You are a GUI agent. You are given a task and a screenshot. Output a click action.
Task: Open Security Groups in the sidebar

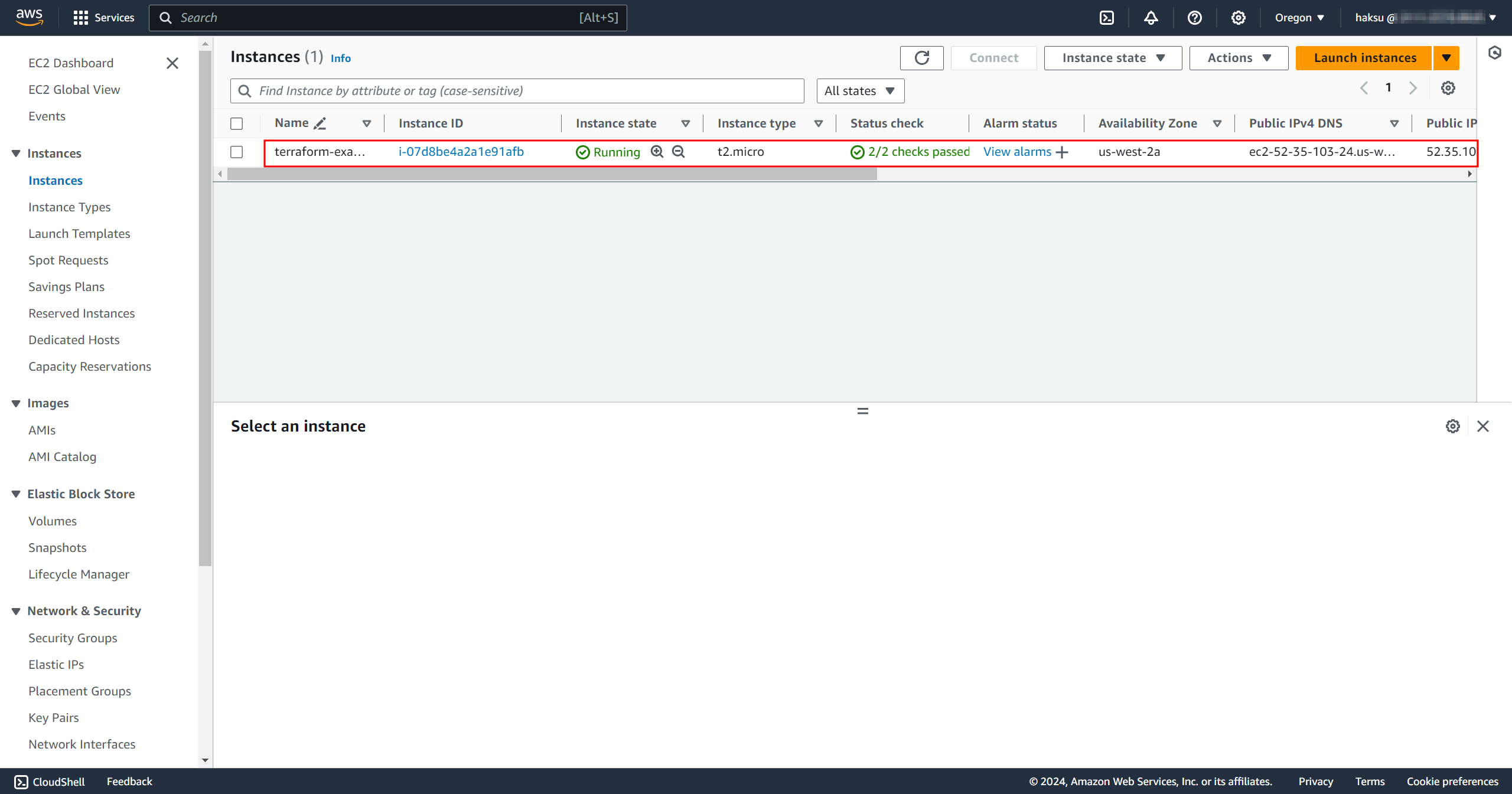[x=73, y=638]
